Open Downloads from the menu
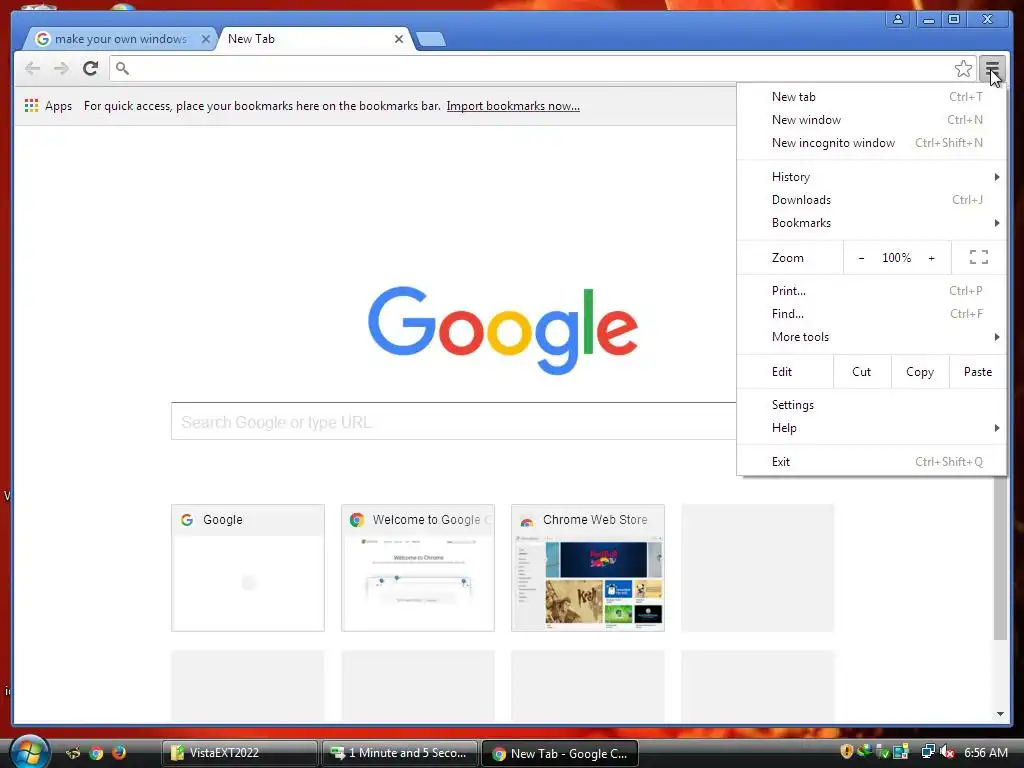Viewport: 1024px width, 768px height. tap(872, 200)
